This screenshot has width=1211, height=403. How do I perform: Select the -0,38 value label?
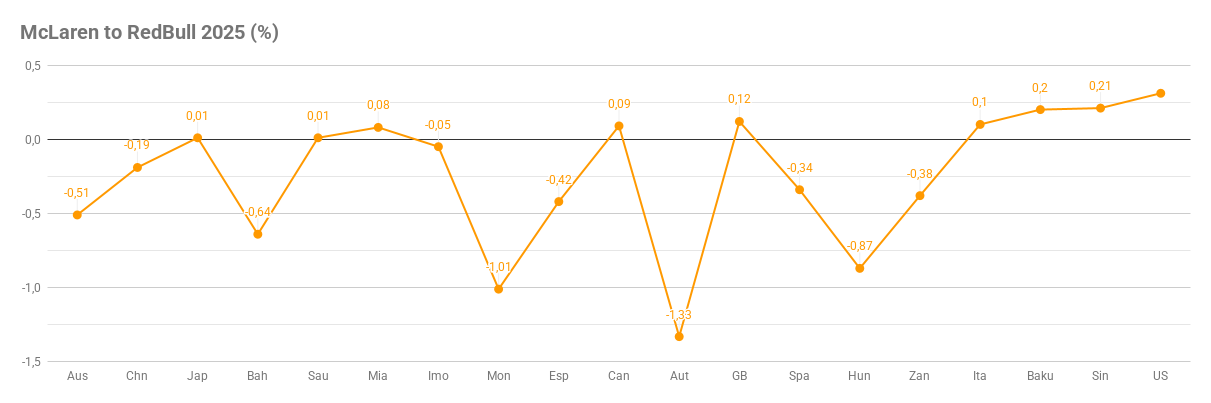tap(919, 174)
